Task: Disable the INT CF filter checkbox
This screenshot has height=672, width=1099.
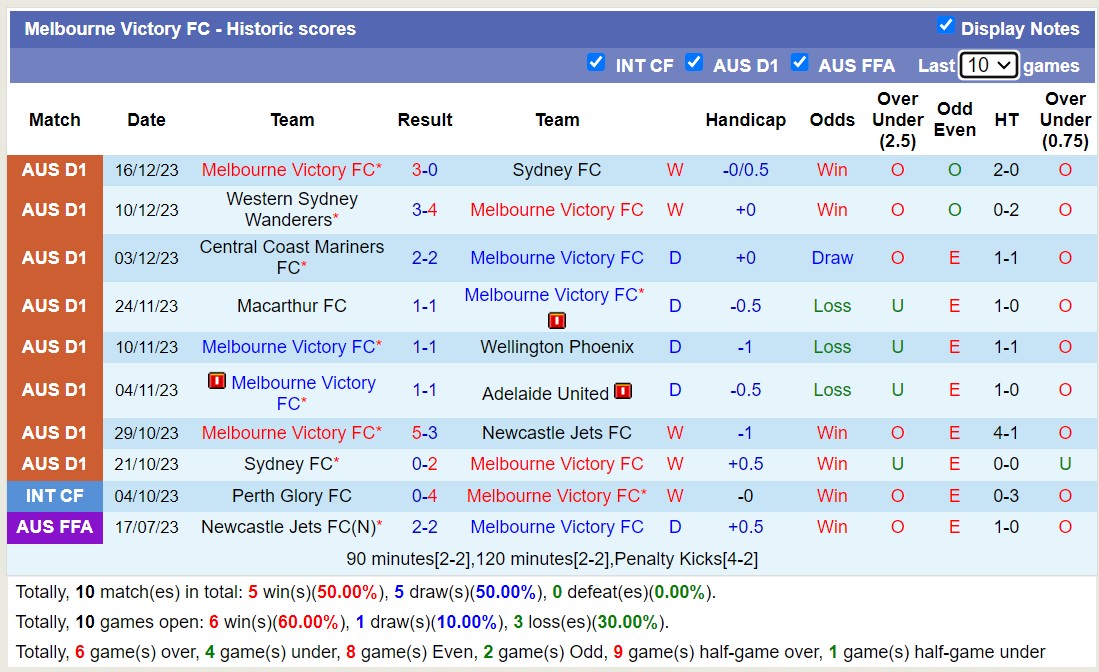Action: tap(596, 62)
